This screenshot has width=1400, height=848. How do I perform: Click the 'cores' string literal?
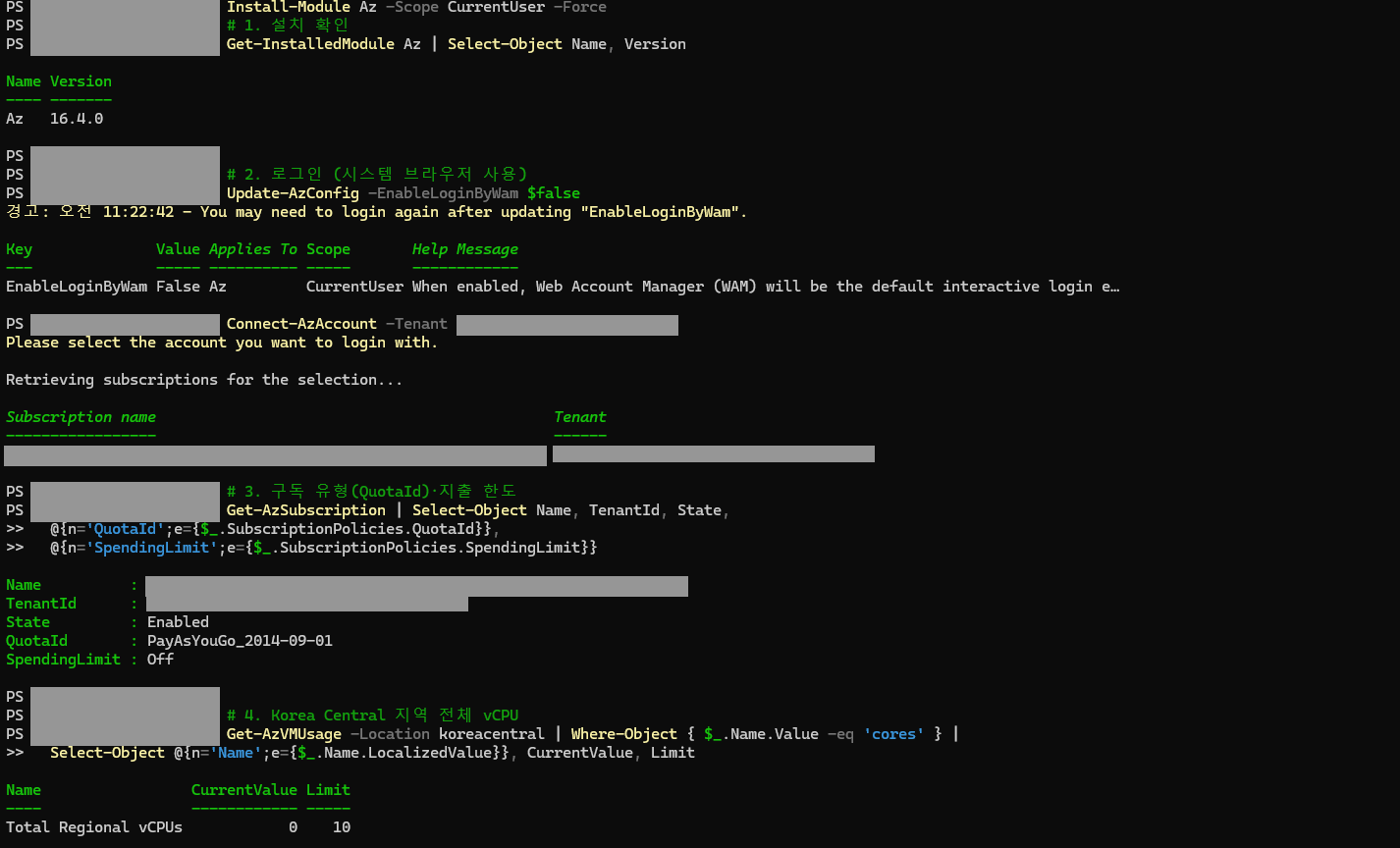pyautogui.click(x=893, y=734)
